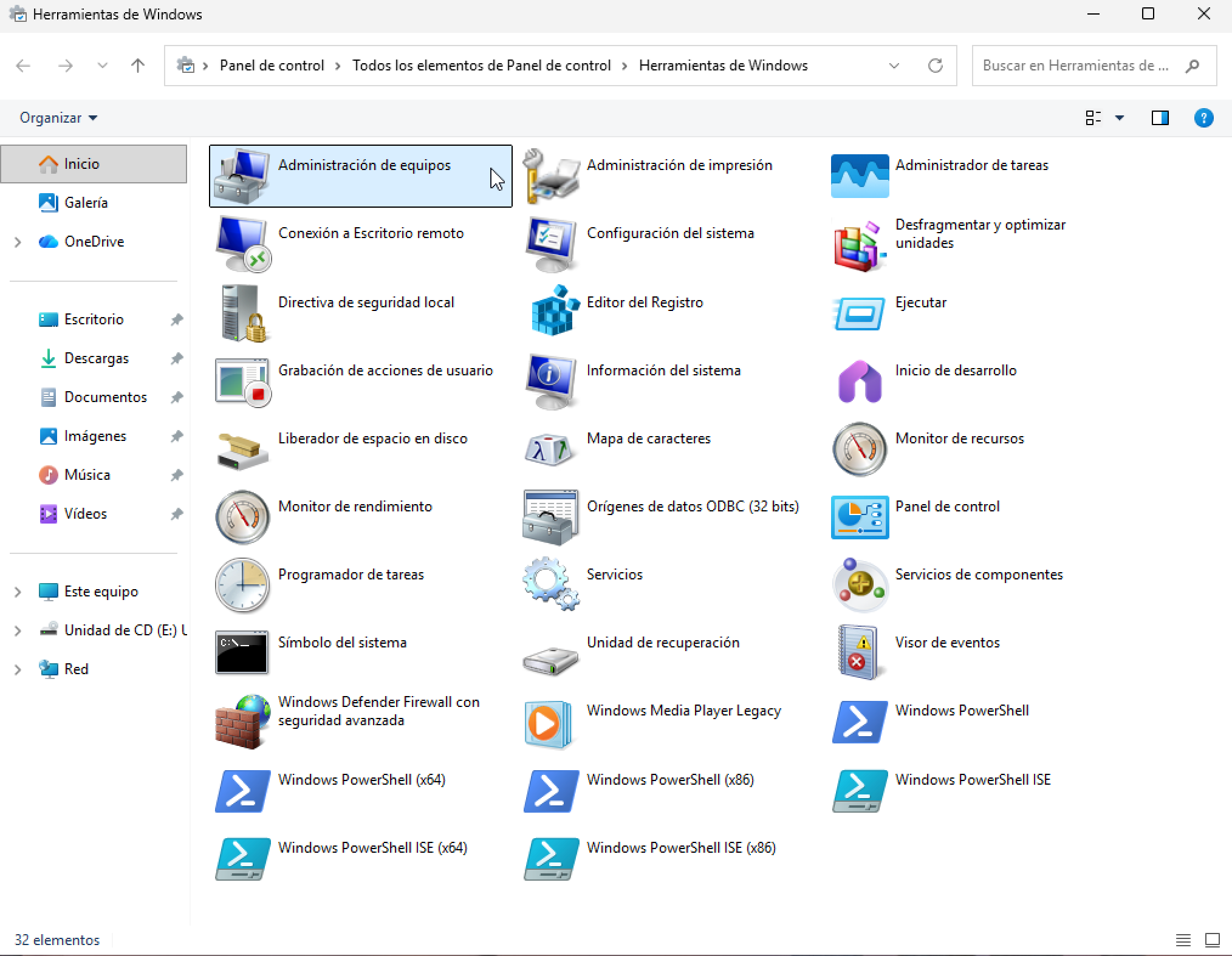Open the view options dropdown arrow
1232x956 pixels.
1120,118
